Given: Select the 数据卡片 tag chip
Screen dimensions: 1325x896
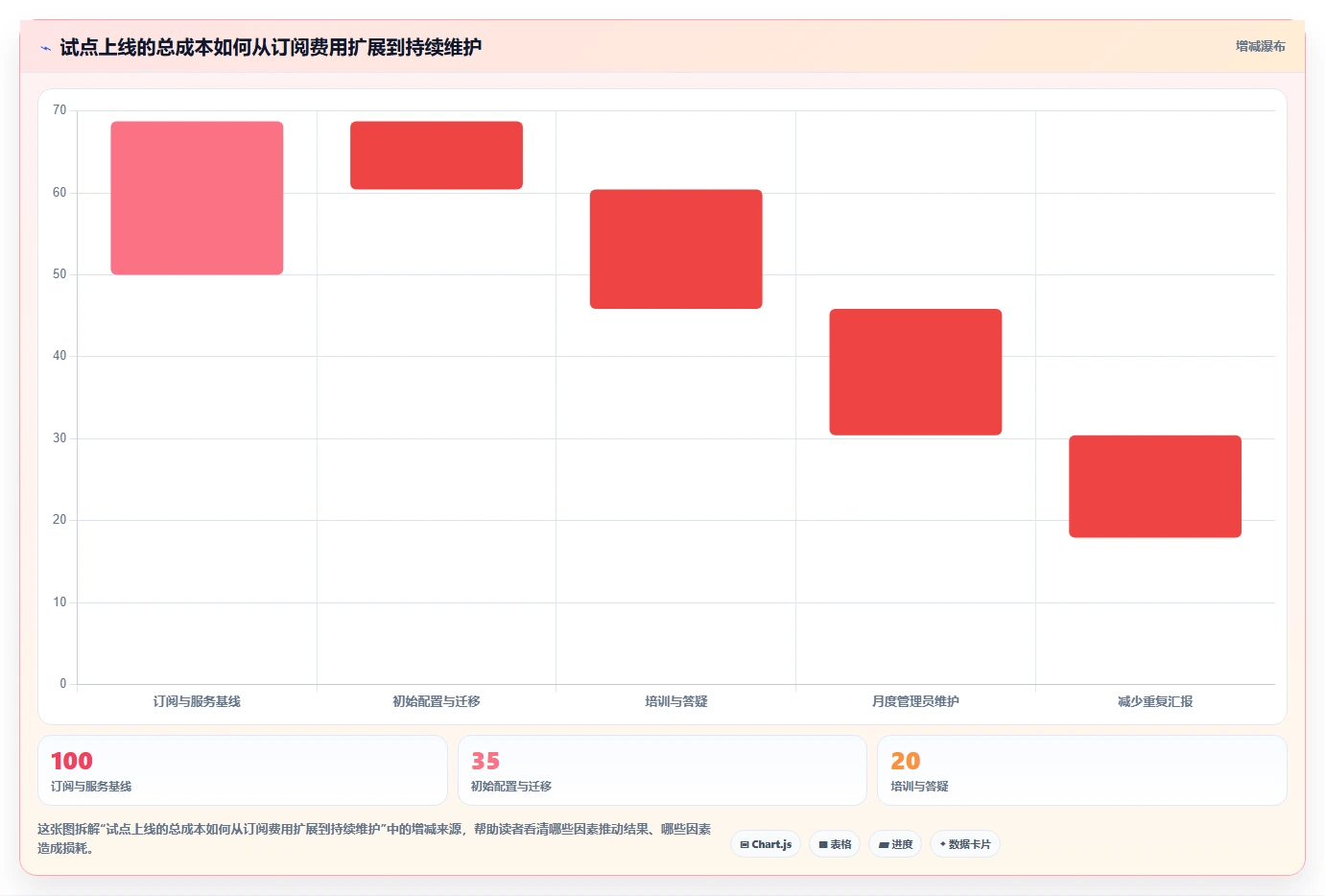Looking at the screenshot, I should [x=965, y=844].
